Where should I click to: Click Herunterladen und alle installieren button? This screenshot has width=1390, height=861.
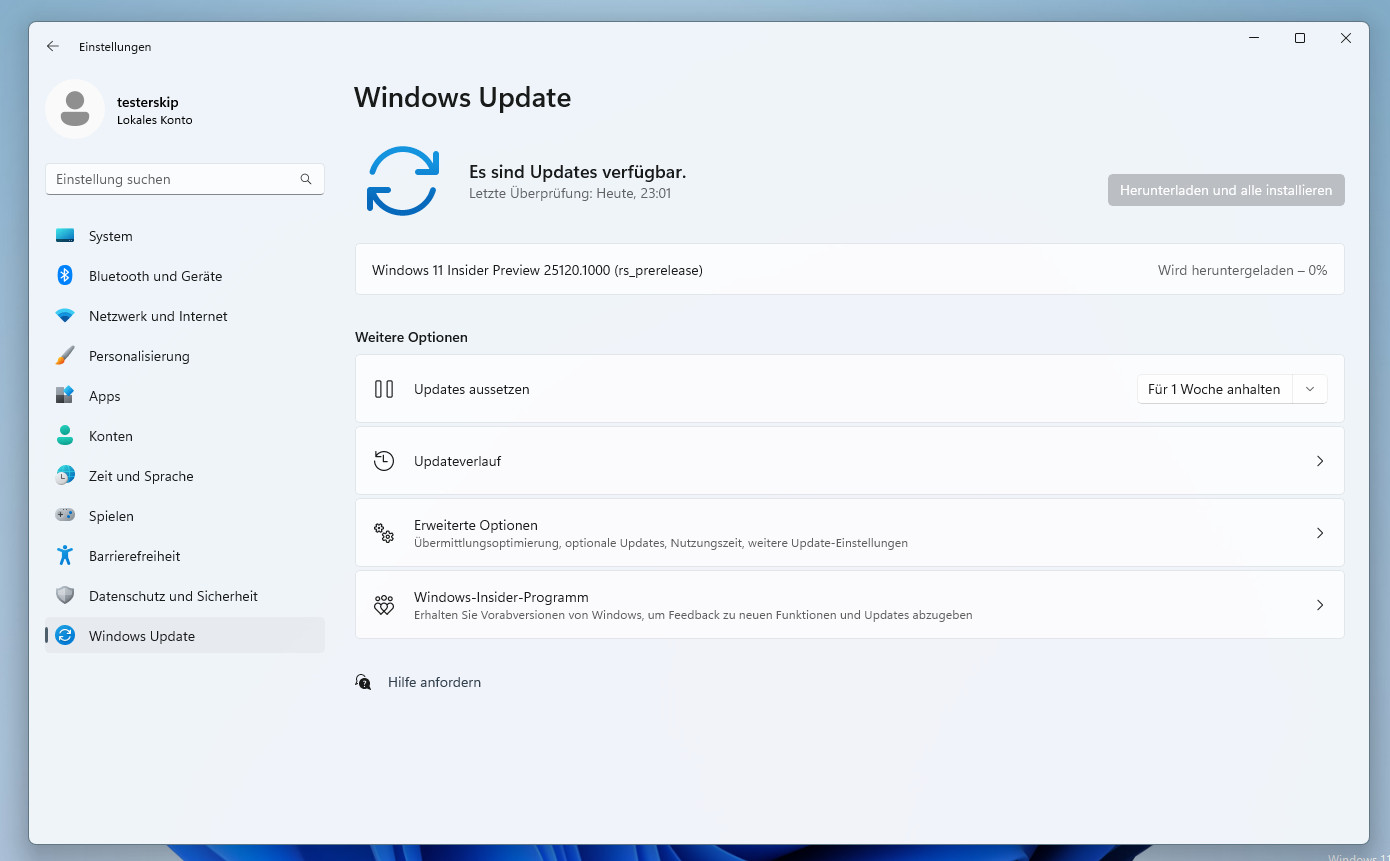pos(1226,190)
